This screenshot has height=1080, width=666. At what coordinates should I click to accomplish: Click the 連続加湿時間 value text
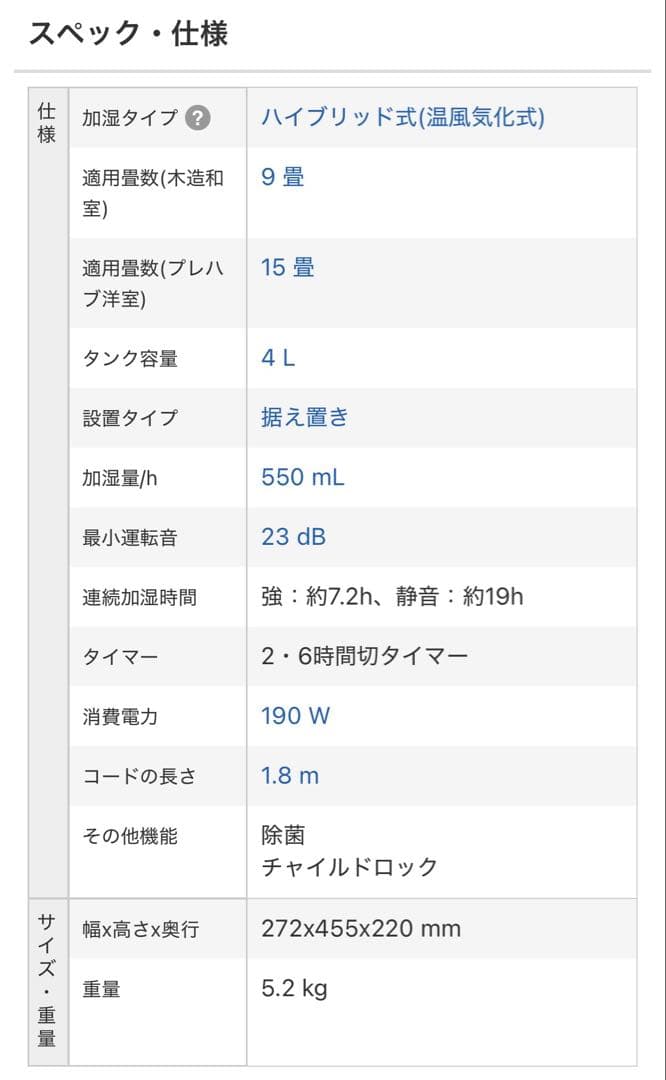392,597
